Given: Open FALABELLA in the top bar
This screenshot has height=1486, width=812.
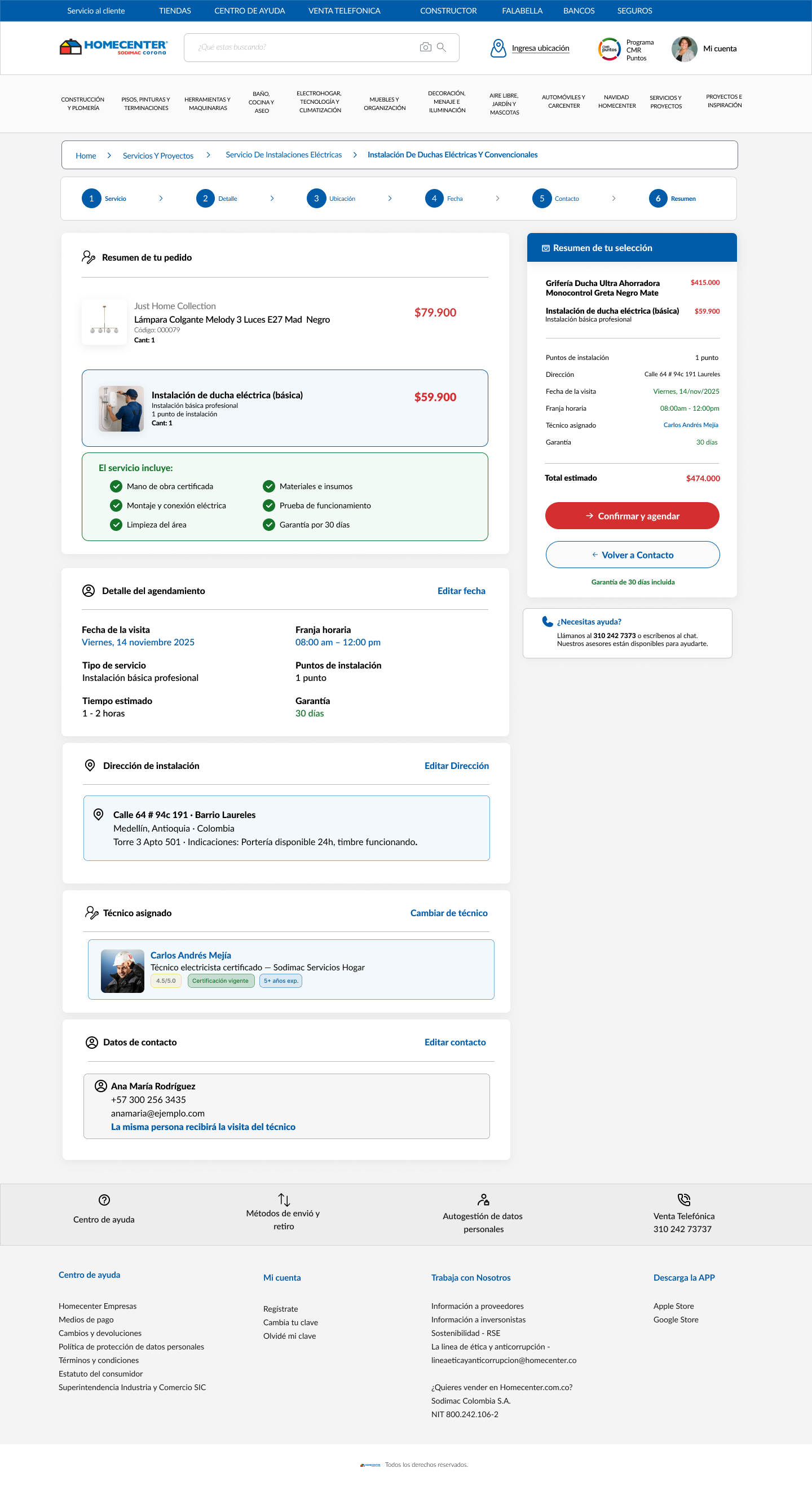Looking at the screenshot, I should 523,11.
